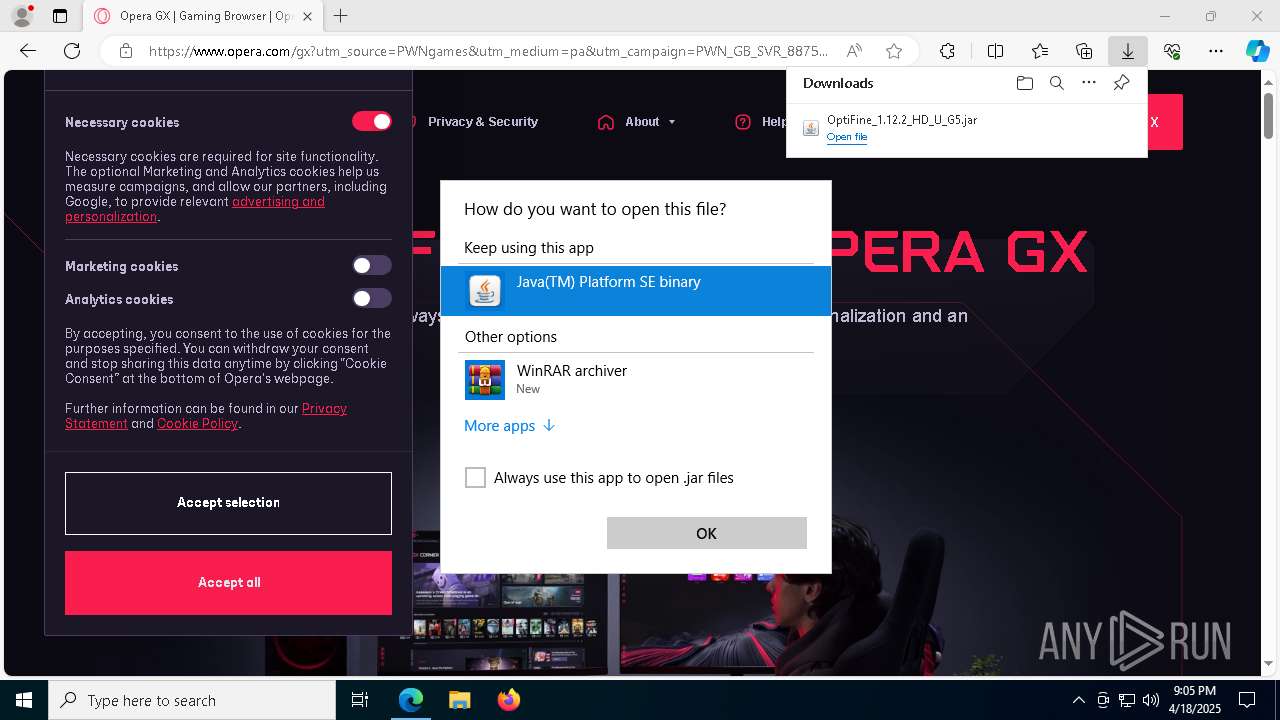Toggle the Necessary cookies switch
The height and width of the screenshot is (720, 1280).
[372, 121]
